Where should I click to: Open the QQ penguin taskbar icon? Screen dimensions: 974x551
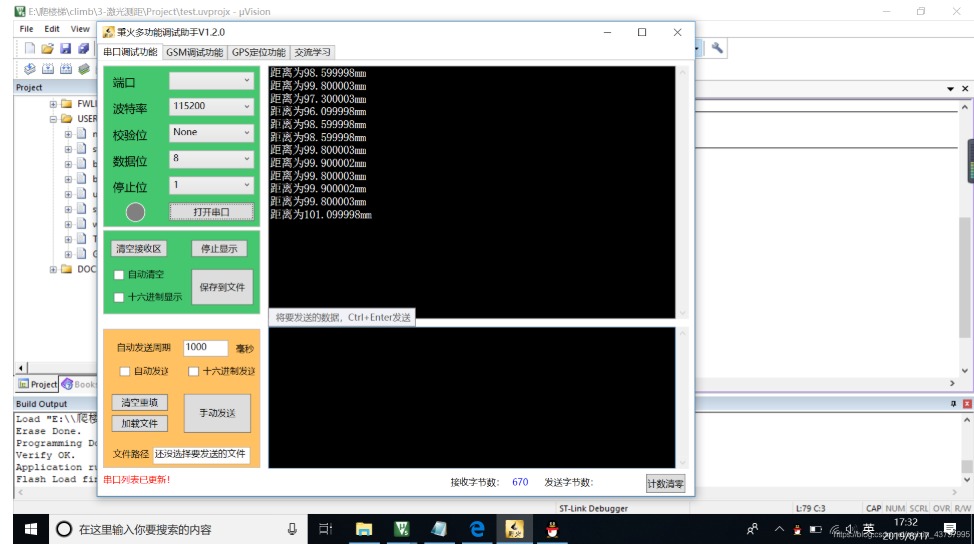[552, 529]
